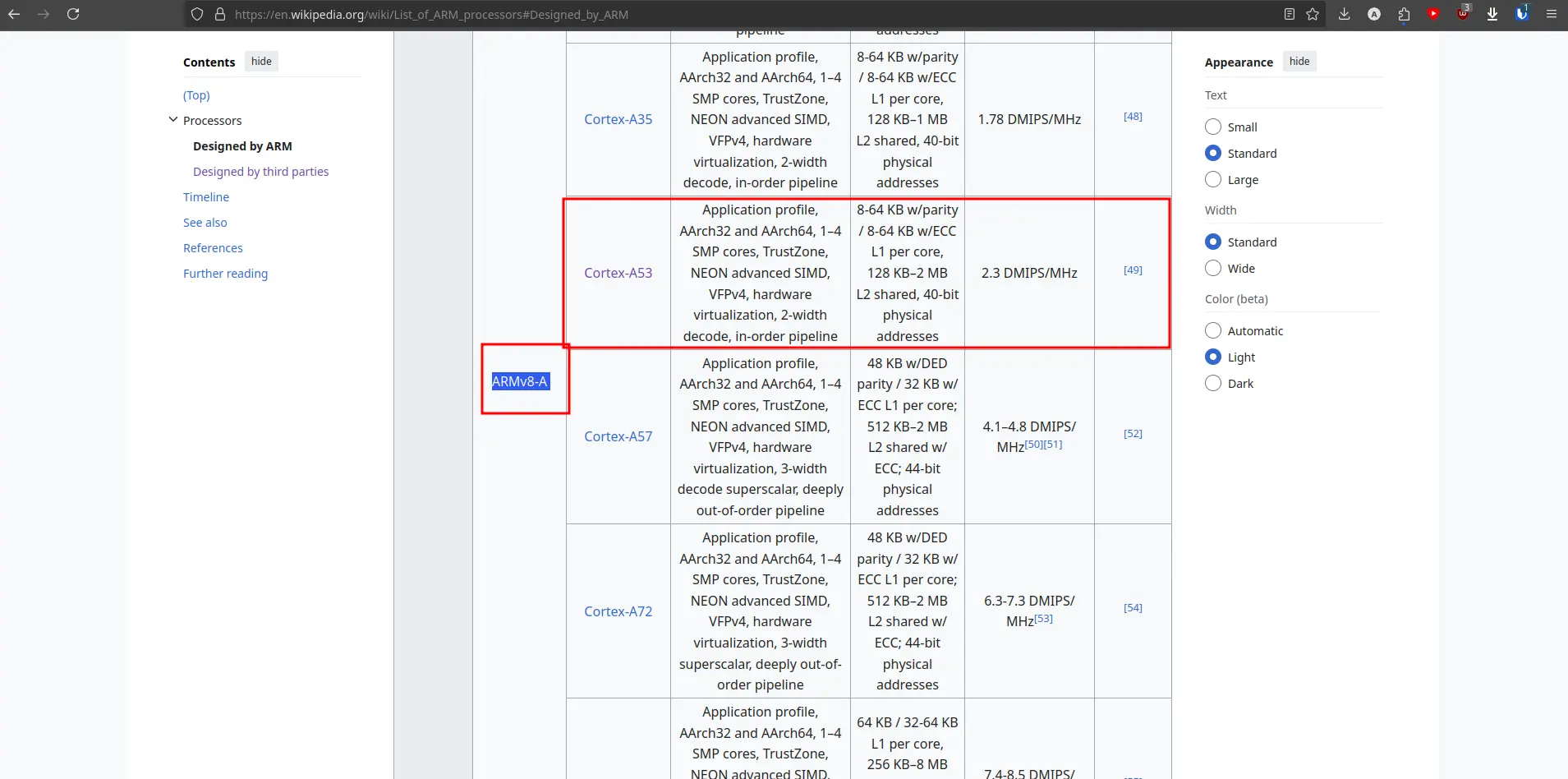View site security via the padlock icon
The width and height of the screenshot is (1568, 779).
tap(219, 14)
